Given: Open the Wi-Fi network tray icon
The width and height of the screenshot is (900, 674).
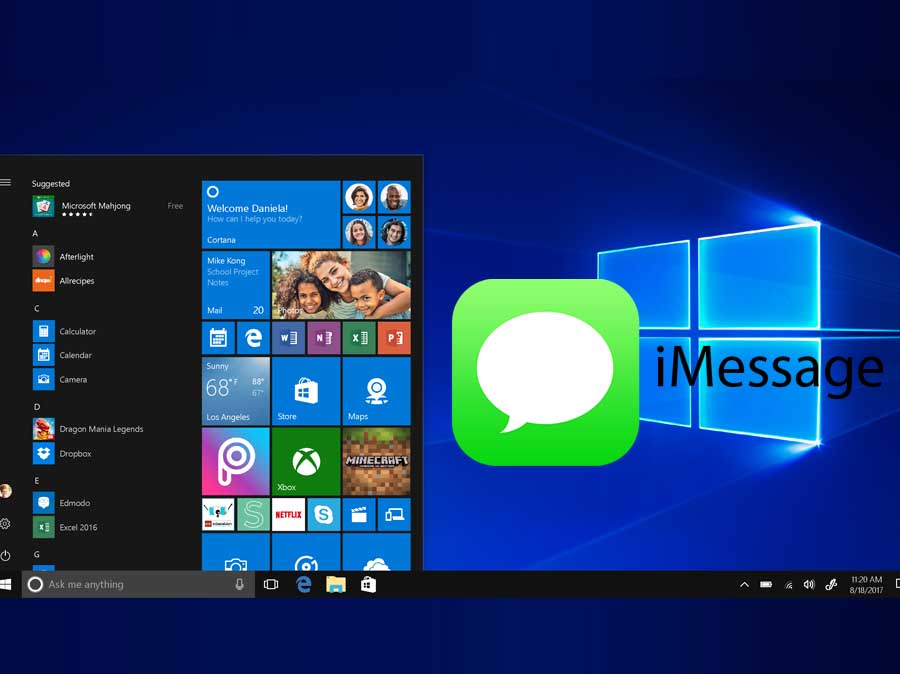Looking at the screenshot, I should tap(789, 585).
